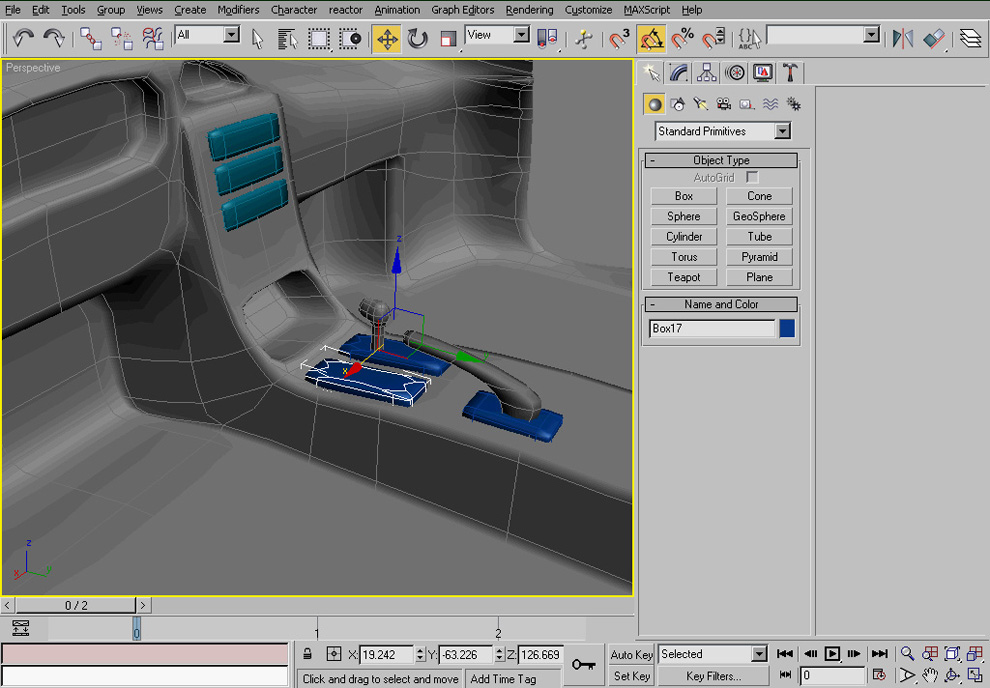Toggle the Auto Key animation mode
This screenshot has height=688, width=990.
click(x=632, y=655)
